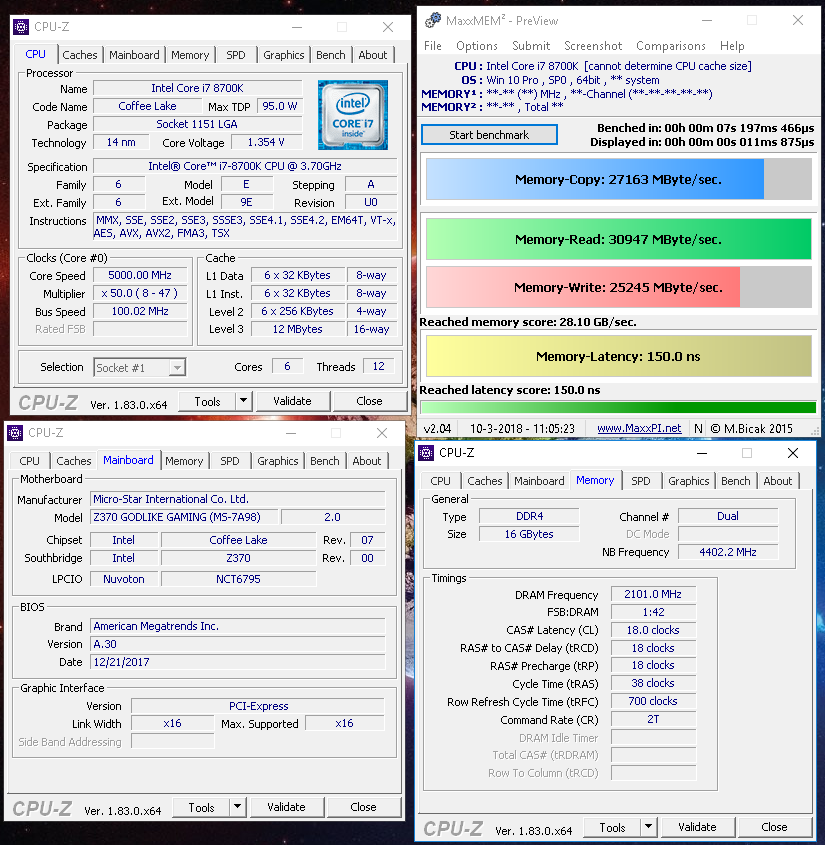
Task: Click CPU-Z app icon in Memory window title
Action: pyautogui.click(x=426, y=453)
